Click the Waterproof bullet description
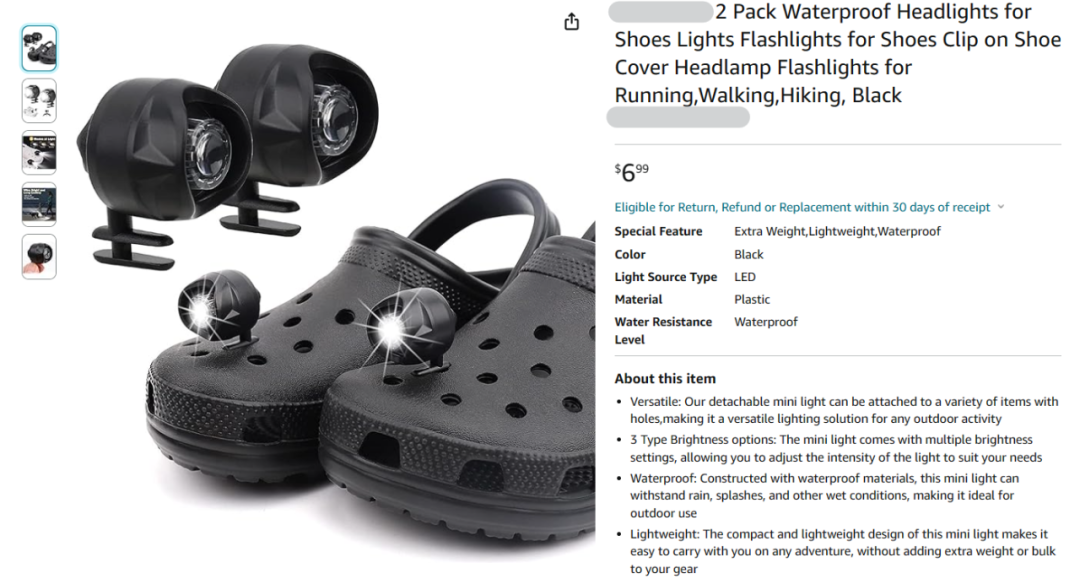 [x=824, y=496]
